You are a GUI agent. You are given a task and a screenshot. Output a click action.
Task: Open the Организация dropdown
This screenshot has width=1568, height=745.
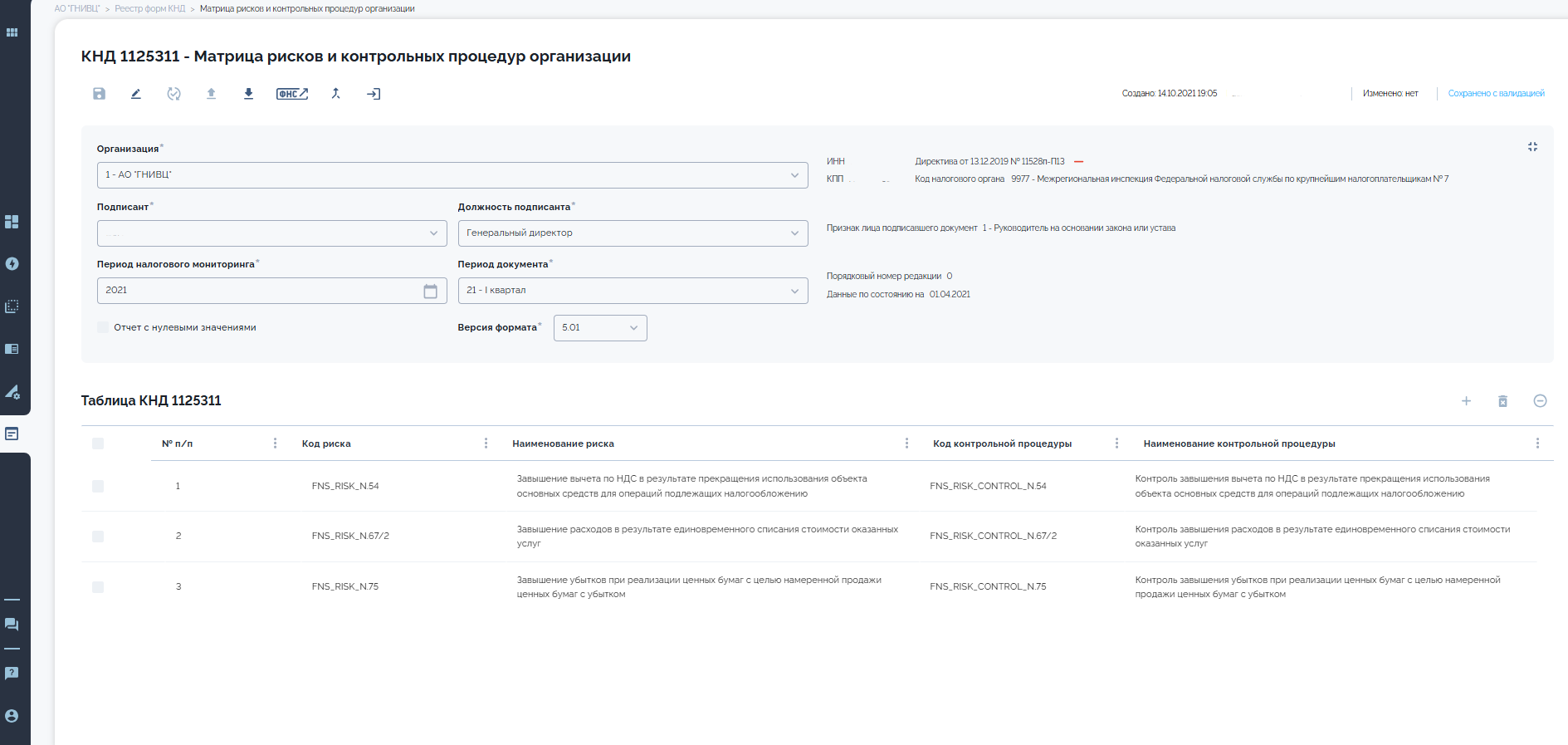click(452, 175)
